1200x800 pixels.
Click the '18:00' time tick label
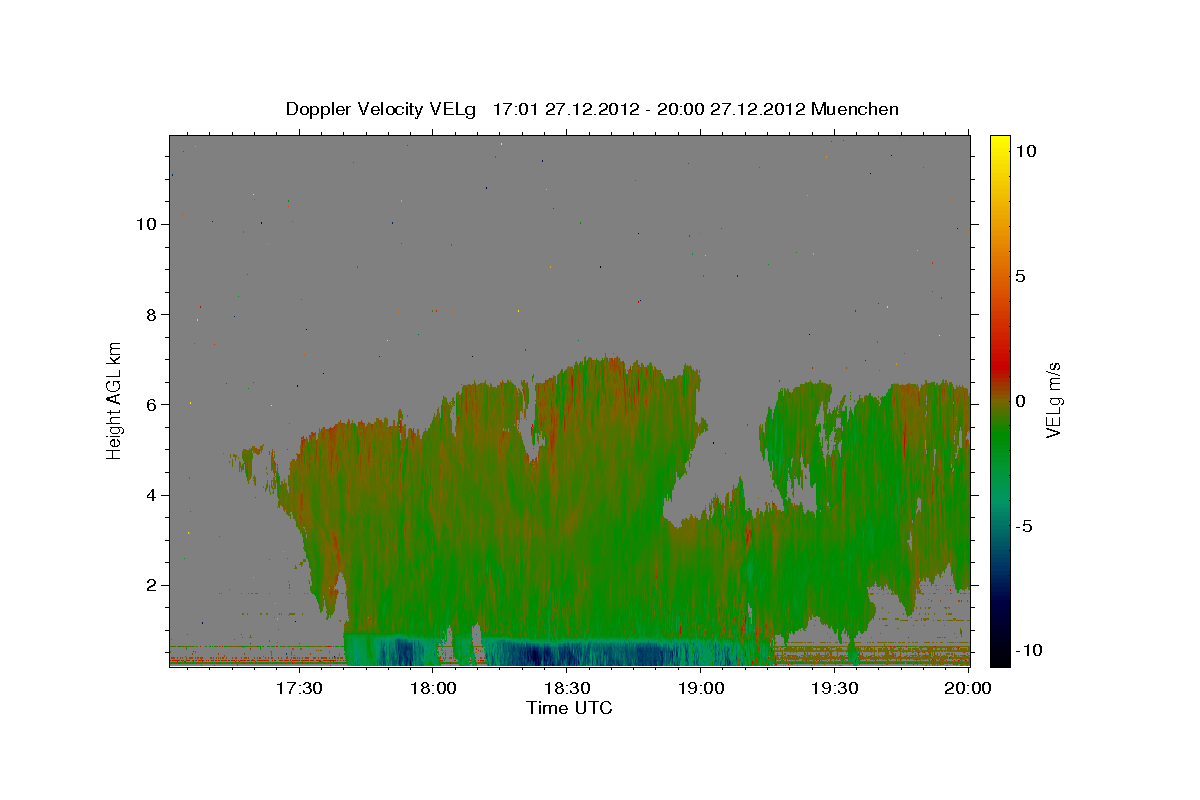click(433, 688)
